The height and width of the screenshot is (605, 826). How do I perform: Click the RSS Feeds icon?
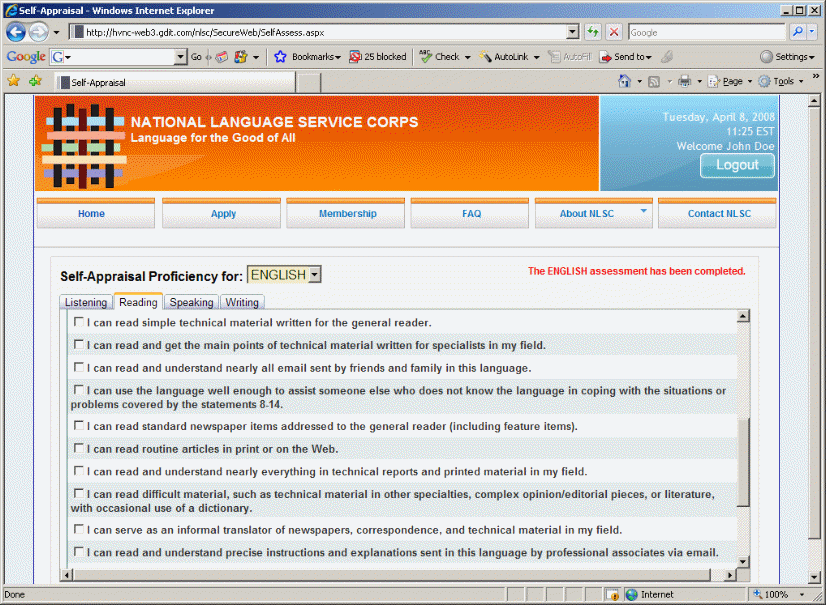tap(654, 81)
